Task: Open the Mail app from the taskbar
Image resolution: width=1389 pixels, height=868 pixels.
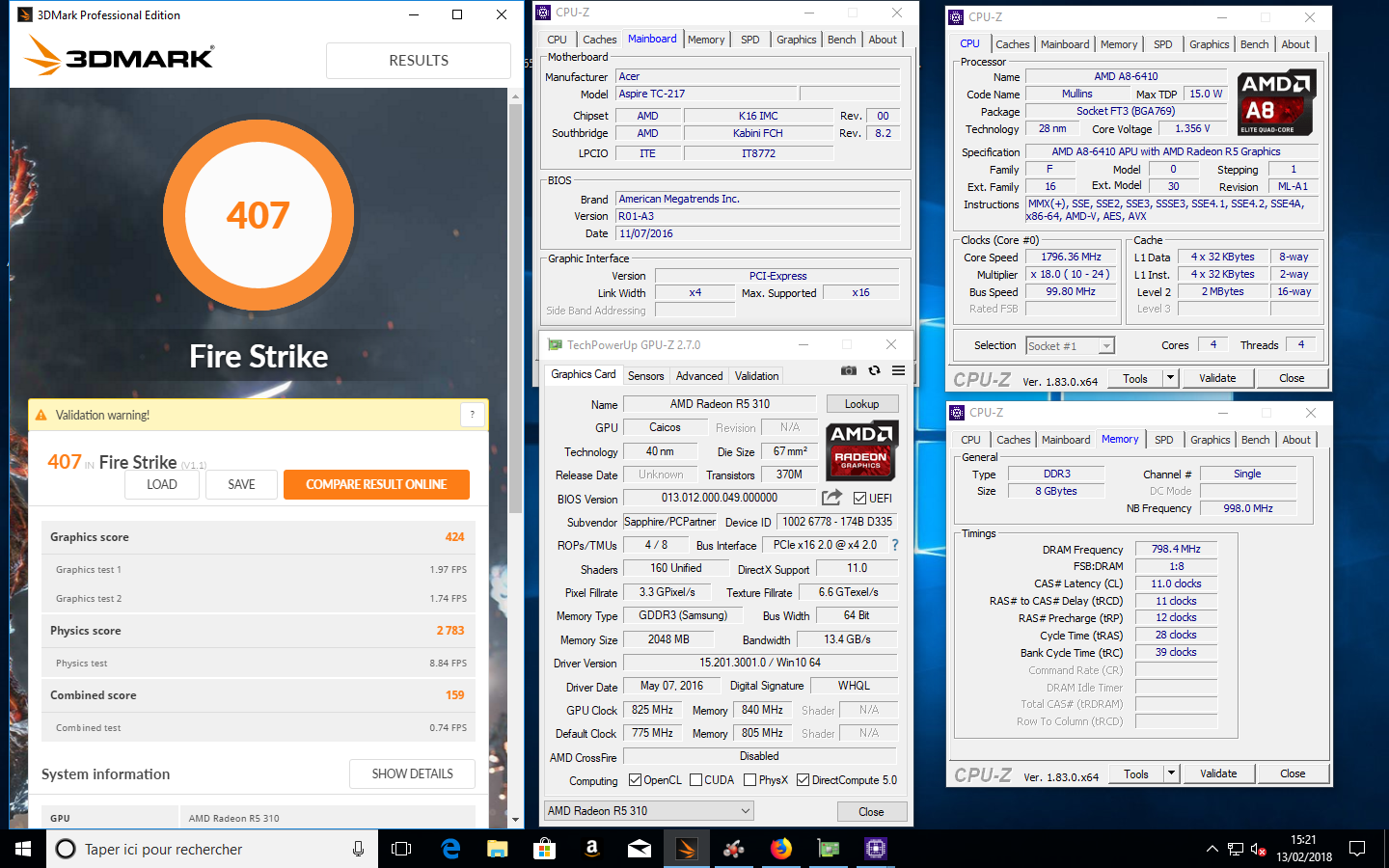Action: point(639,849)
